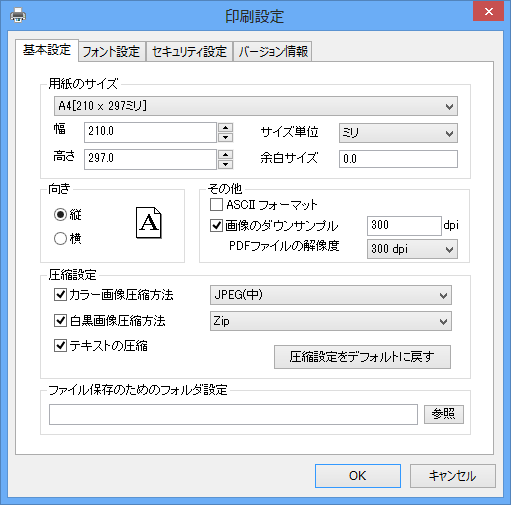Click the folder path input field
Image resolution: width=511 pixels, height=505 pixels.
(233, 414)
